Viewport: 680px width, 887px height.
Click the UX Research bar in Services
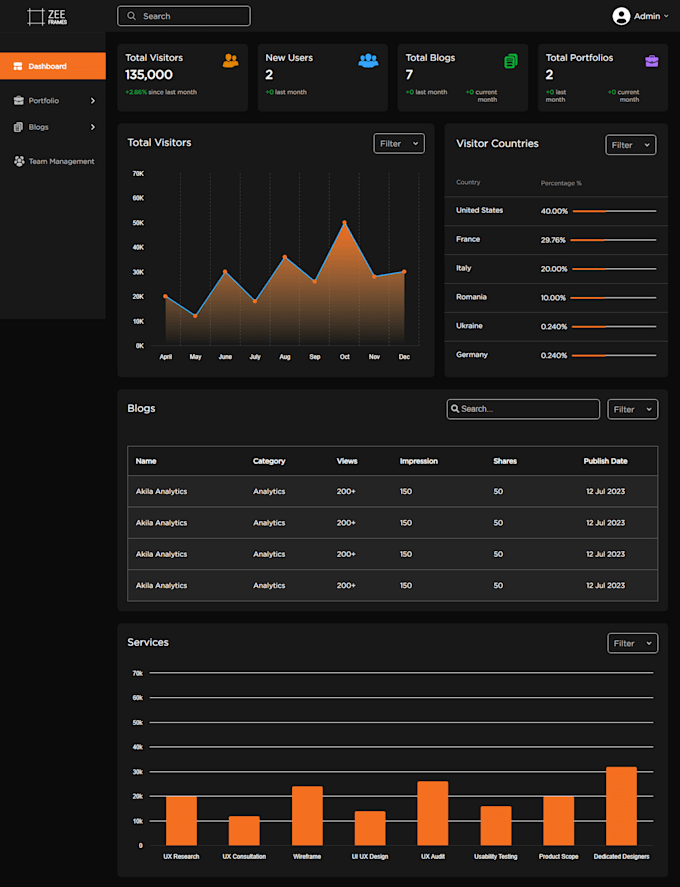182,821
